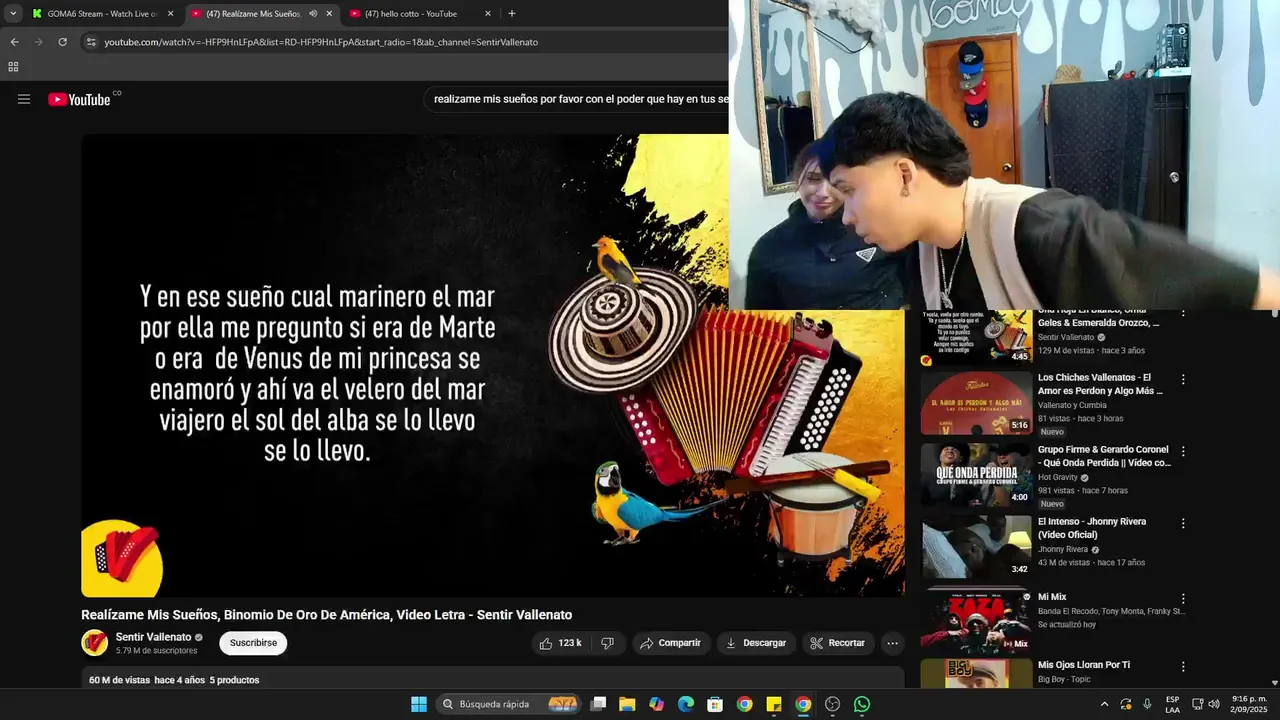Open Sentir Vallenato channel name link

(x=153, y=637)
